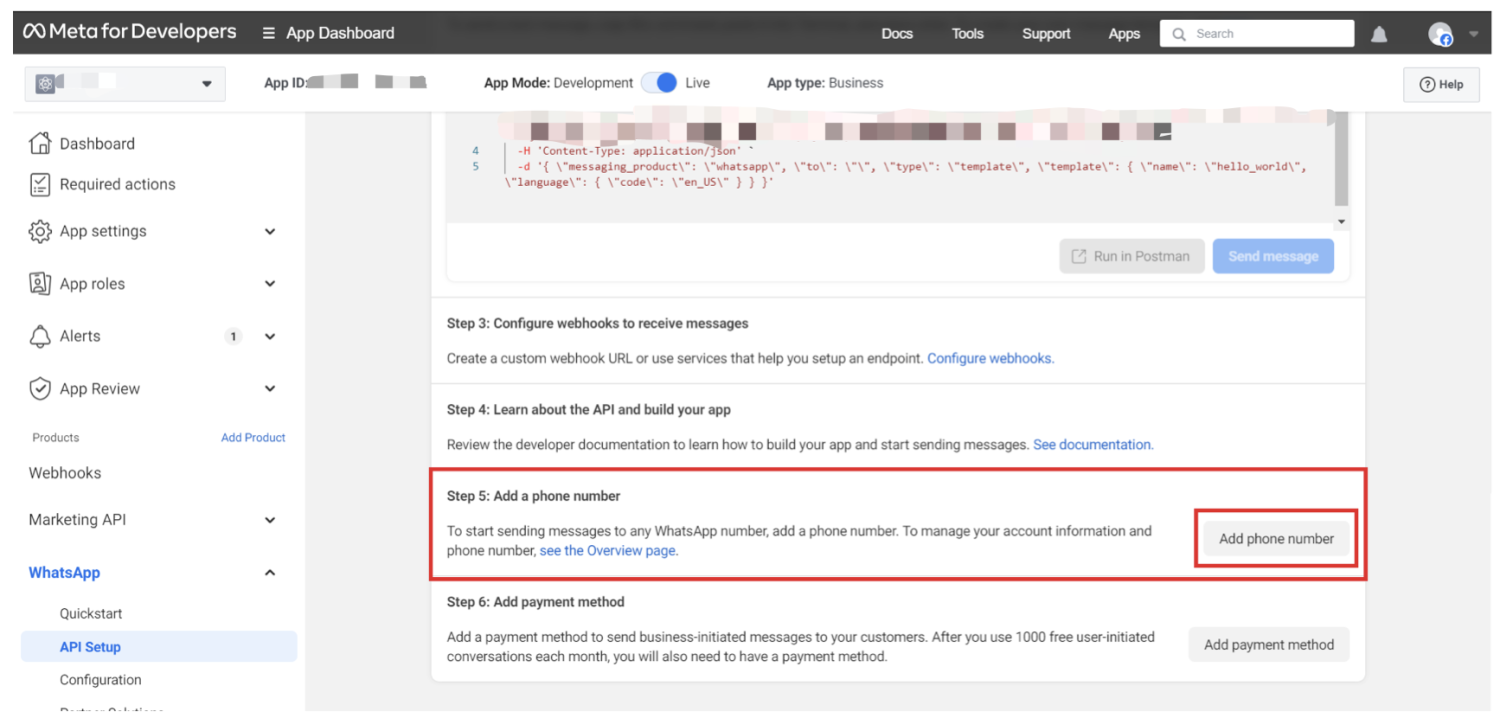
Task: Click the Add payment method button
Action: click(x=1268, y=645)
